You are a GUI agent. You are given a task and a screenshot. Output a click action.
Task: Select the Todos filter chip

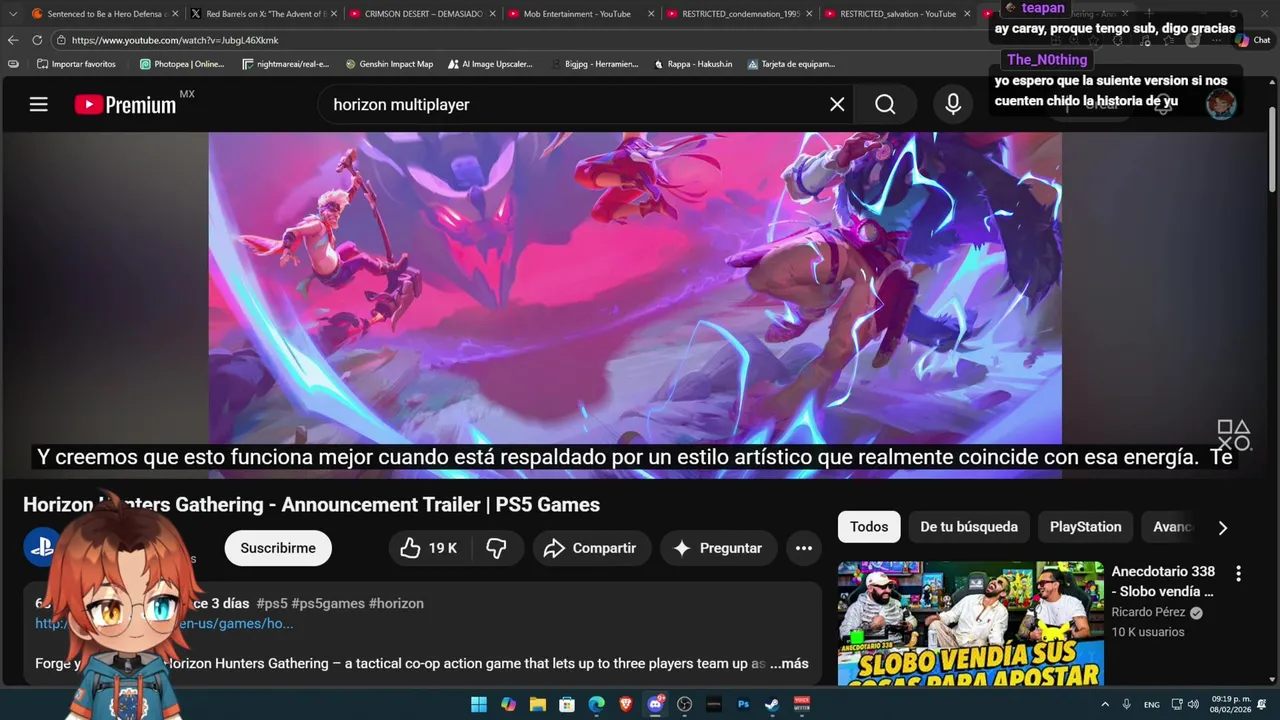pos(869,527)
